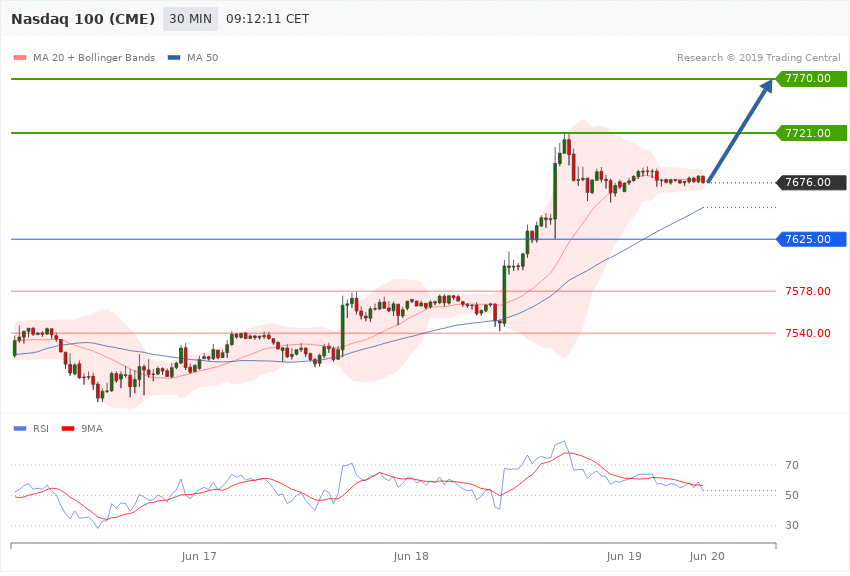Viewport: 850px width, 576px height.
Task: Click the RSI 70 level label
Action: point(791,465)
